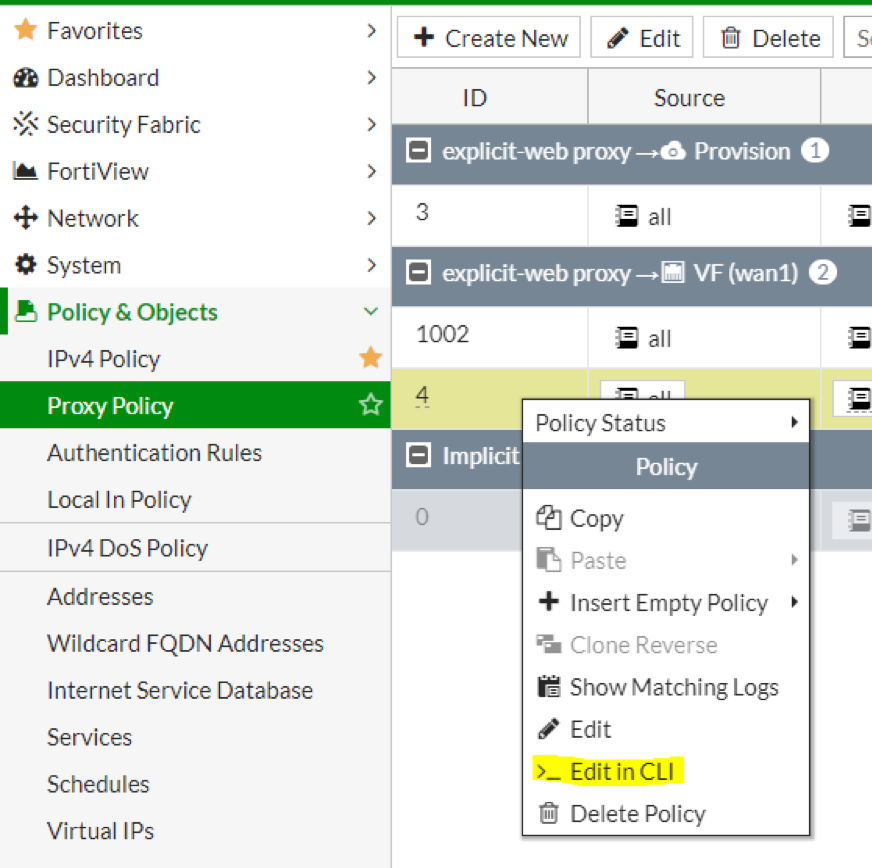Click the toolbar Delete button
The image size is (872, 868).
tap(768, 37)
